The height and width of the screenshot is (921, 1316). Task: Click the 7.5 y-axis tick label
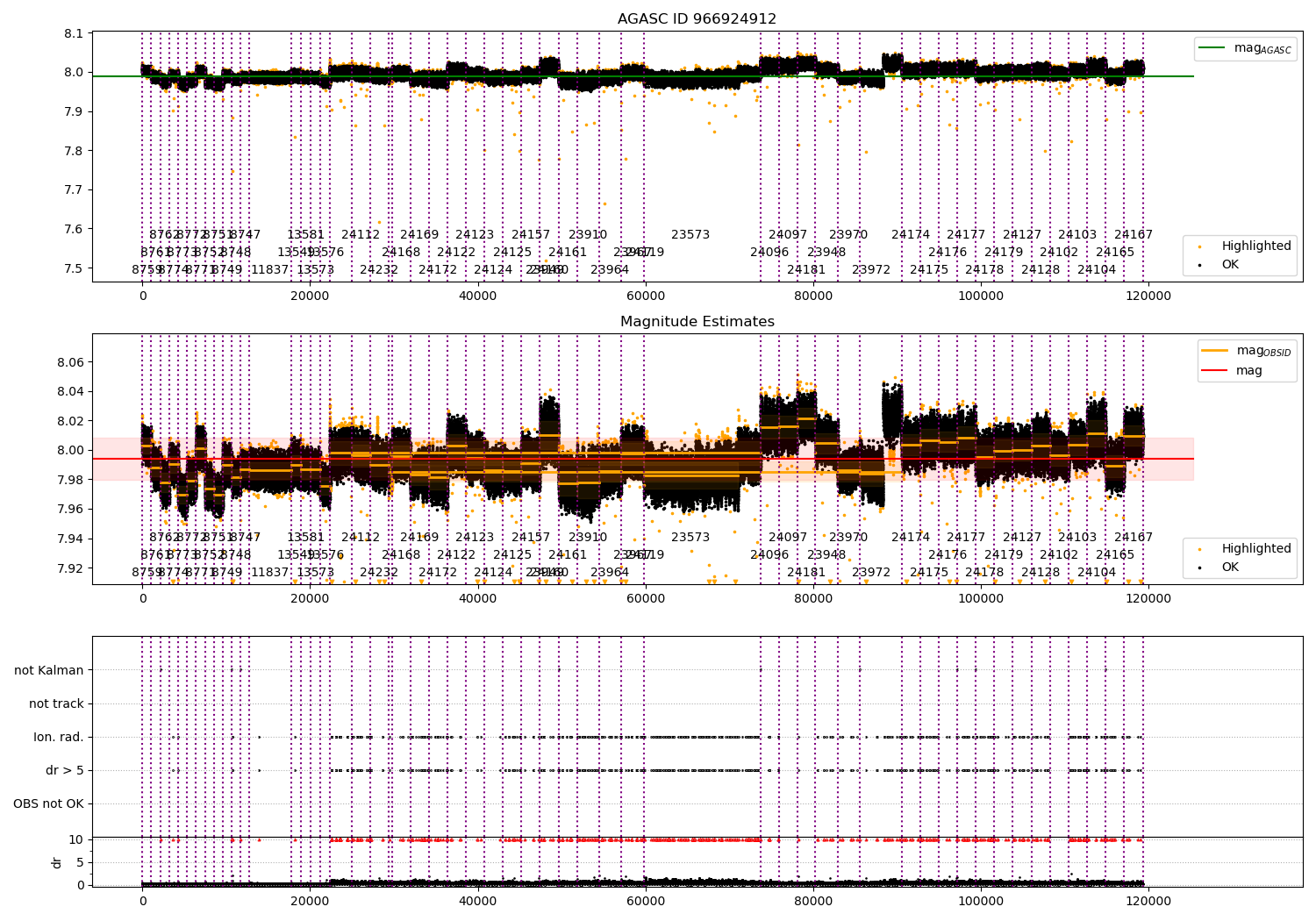75,268
